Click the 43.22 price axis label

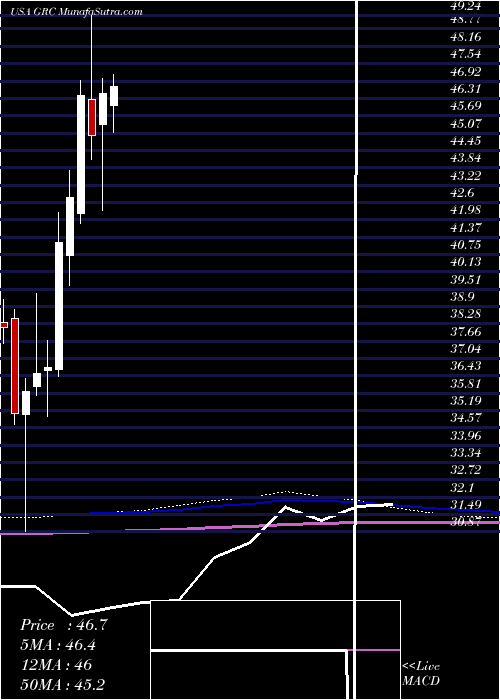466,175
